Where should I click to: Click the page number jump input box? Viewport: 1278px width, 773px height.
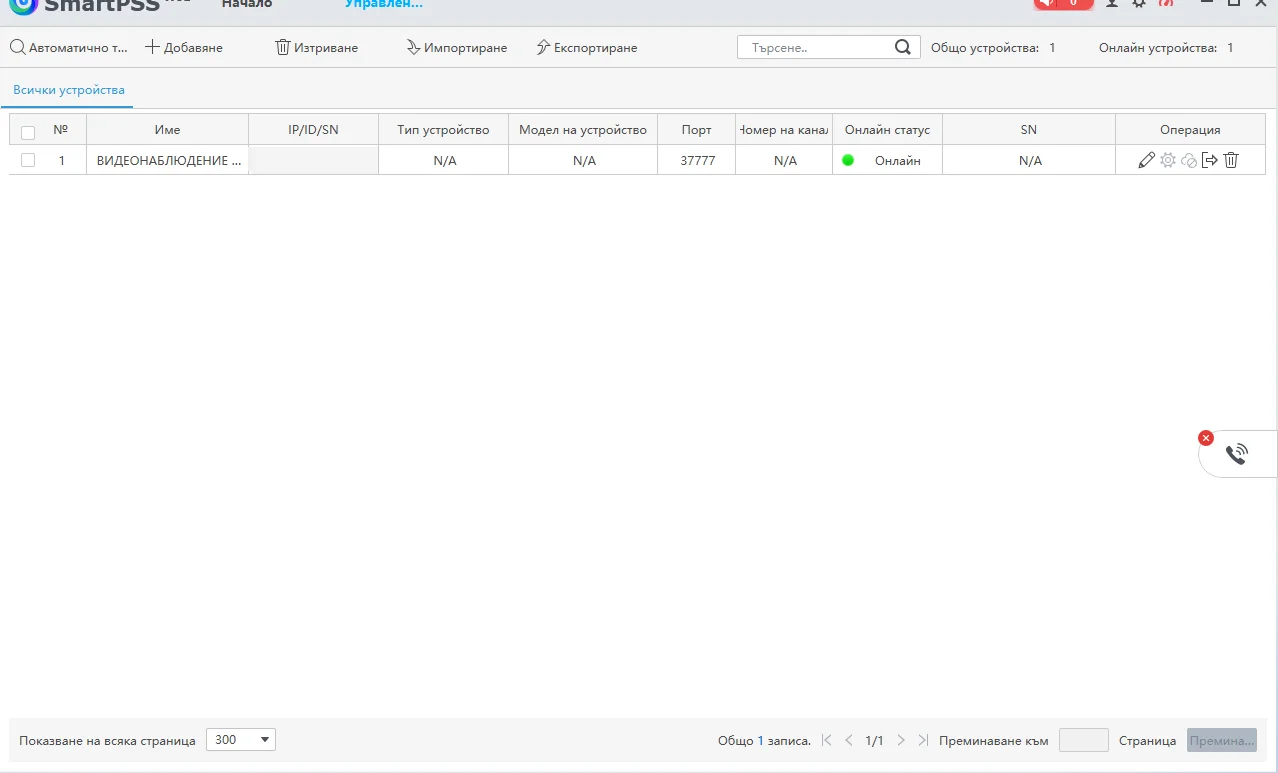(x=1084, y=740)
